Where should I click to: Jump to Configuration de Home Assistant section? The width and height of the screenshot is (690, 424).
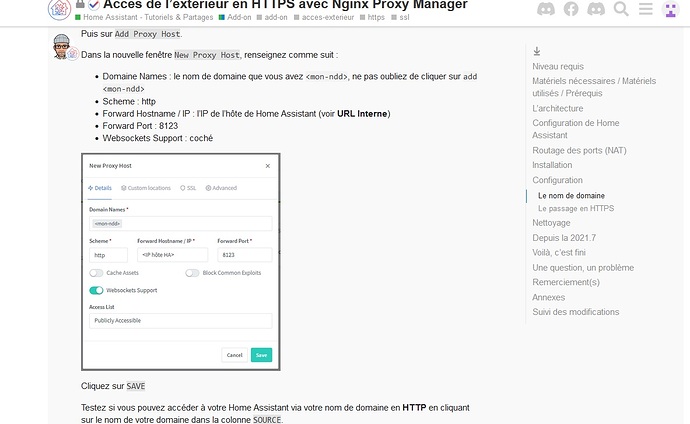[x=576, y=129]
